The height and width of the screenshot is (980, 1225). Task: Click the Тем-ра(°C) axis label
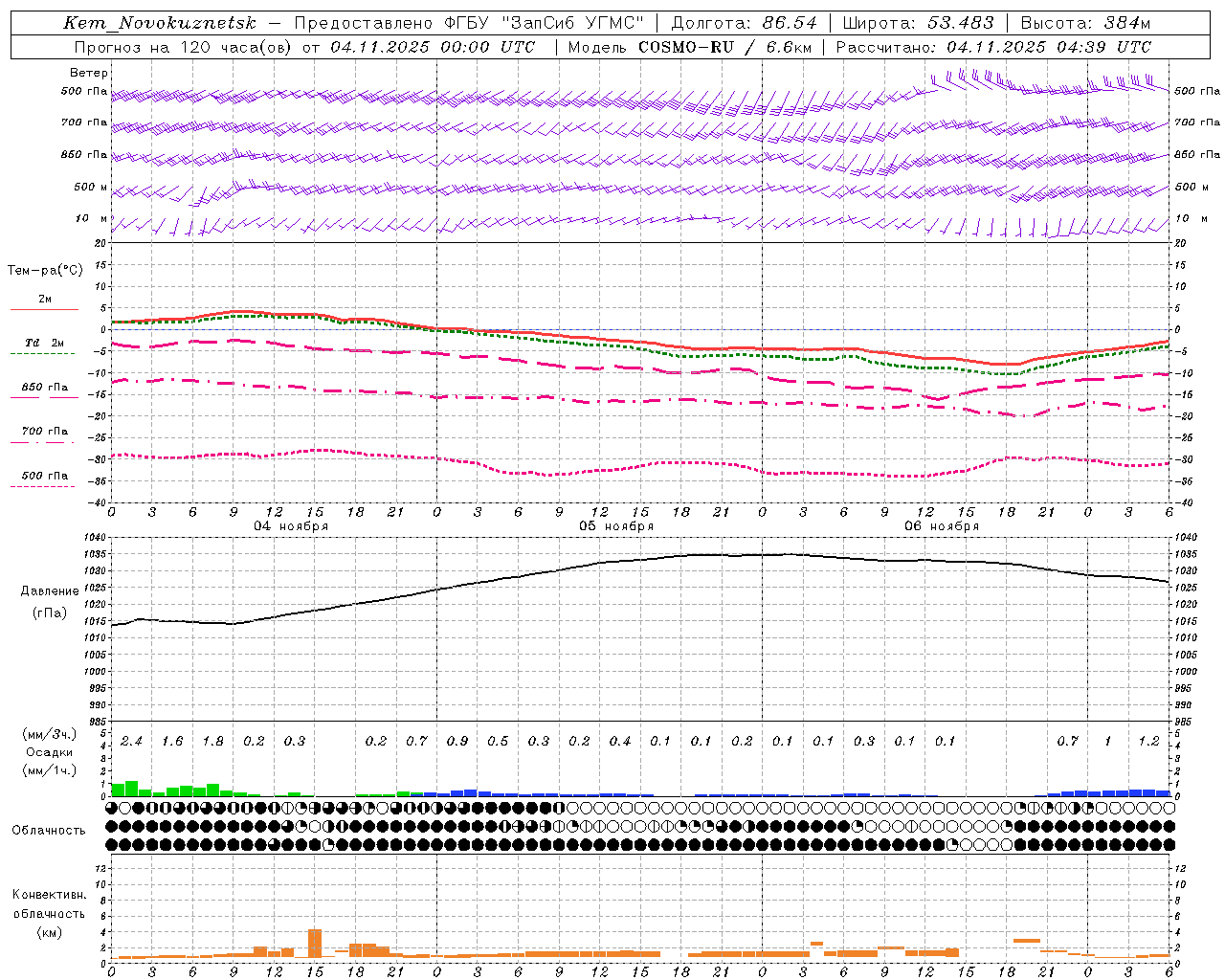[x=45, y=271]
